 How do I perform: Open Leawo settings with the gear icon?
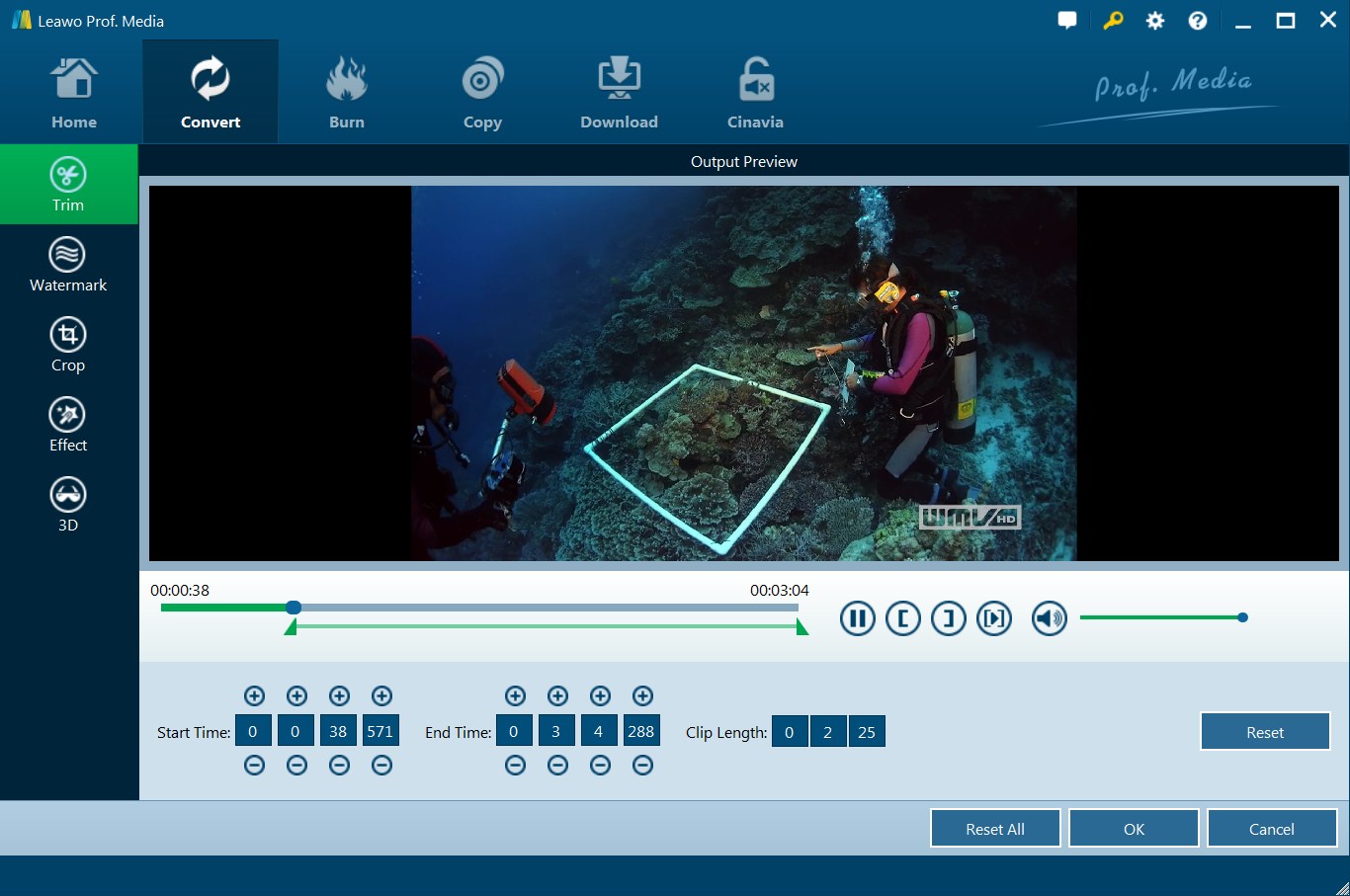[x=1154, y=20]
